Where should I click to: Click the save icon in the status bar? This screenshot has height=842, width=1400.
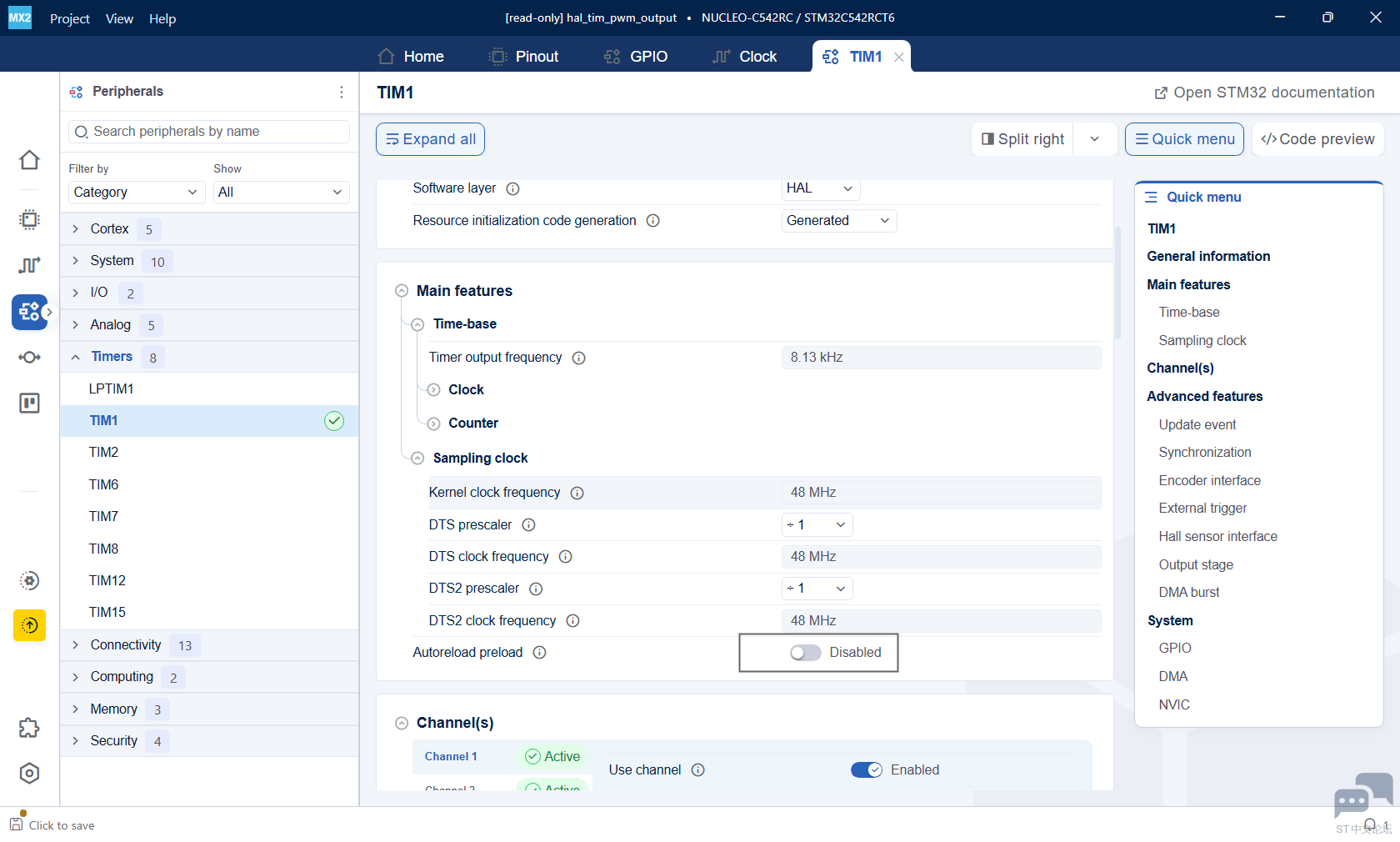[17, 824]
